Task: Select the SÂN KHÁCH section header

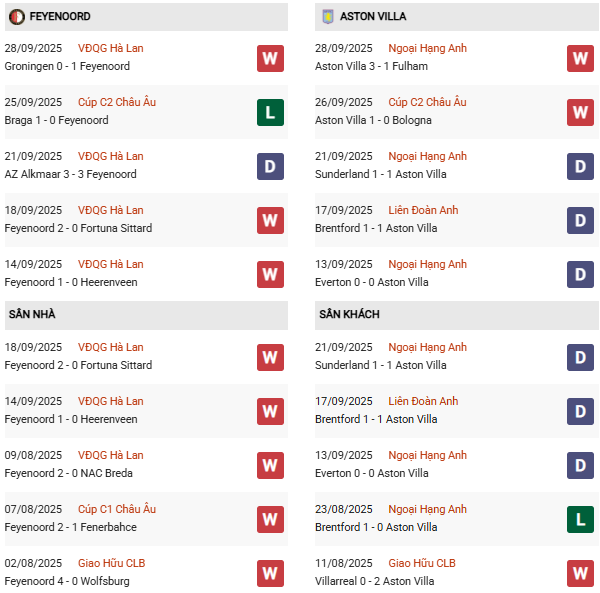Action: (x=349, y=314)
